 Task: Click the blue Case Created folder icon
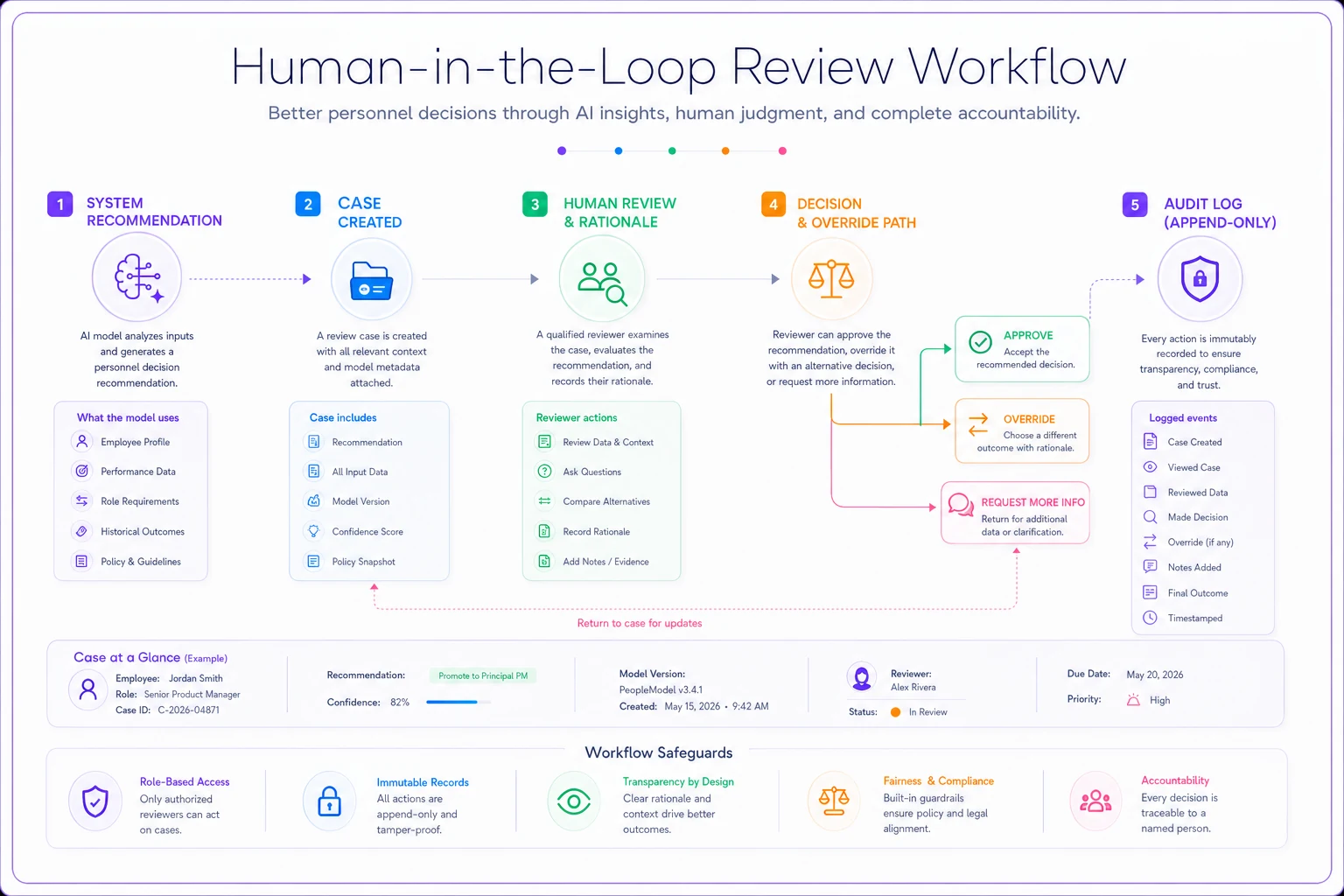pos(372,280)
